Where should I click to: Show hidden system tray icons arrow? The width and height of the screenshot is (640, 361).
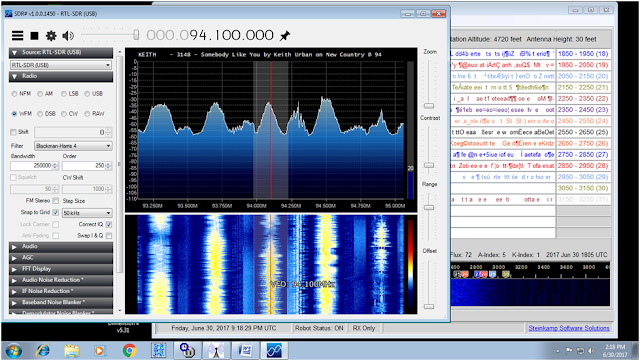coord(558,351)
